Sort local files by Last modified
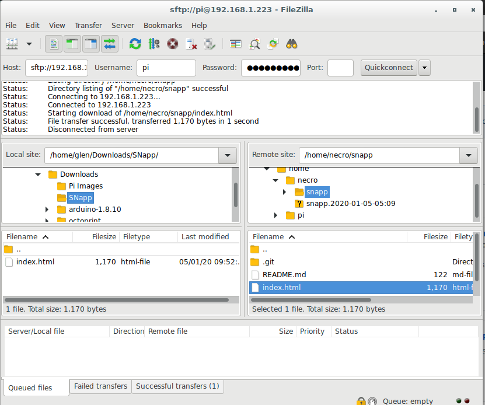The image size is (485, 405). (x=208, y=237)
